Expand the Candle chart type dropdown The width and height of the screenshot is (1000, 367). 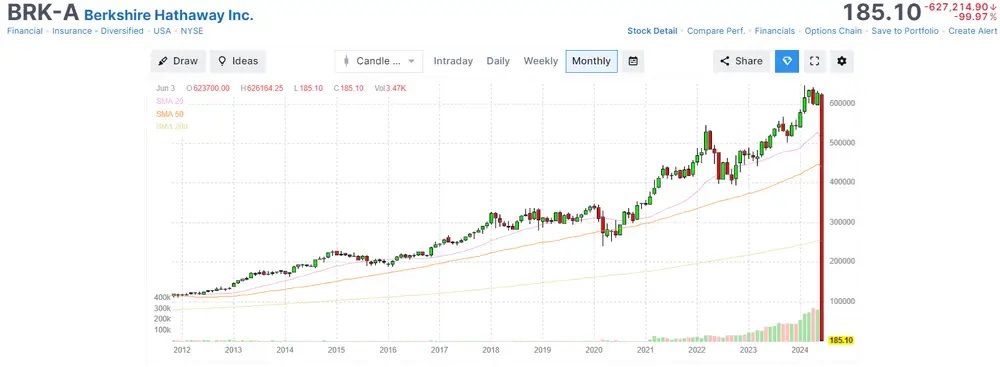[x=379, y=61]
